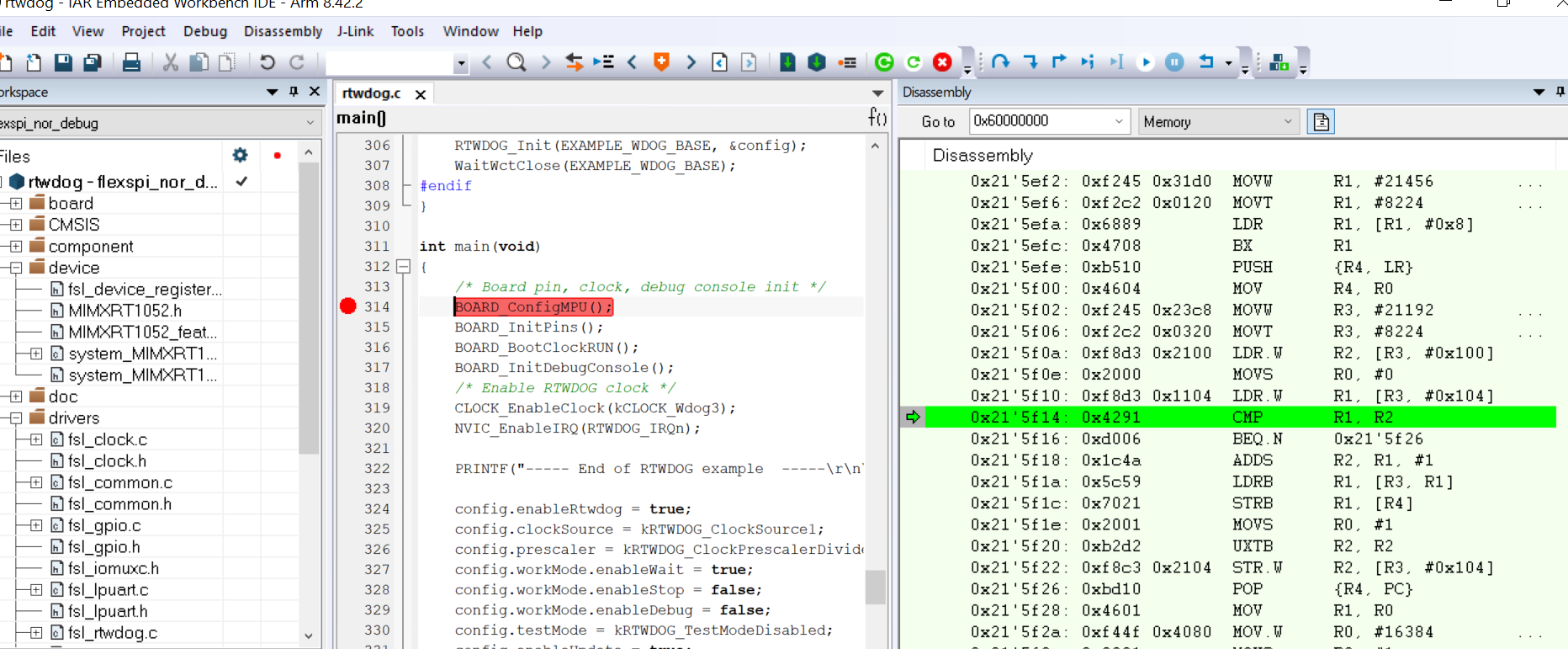Step Over the current statement
This screenshot has width=1568, height=649.
[x=1000, y=62]
